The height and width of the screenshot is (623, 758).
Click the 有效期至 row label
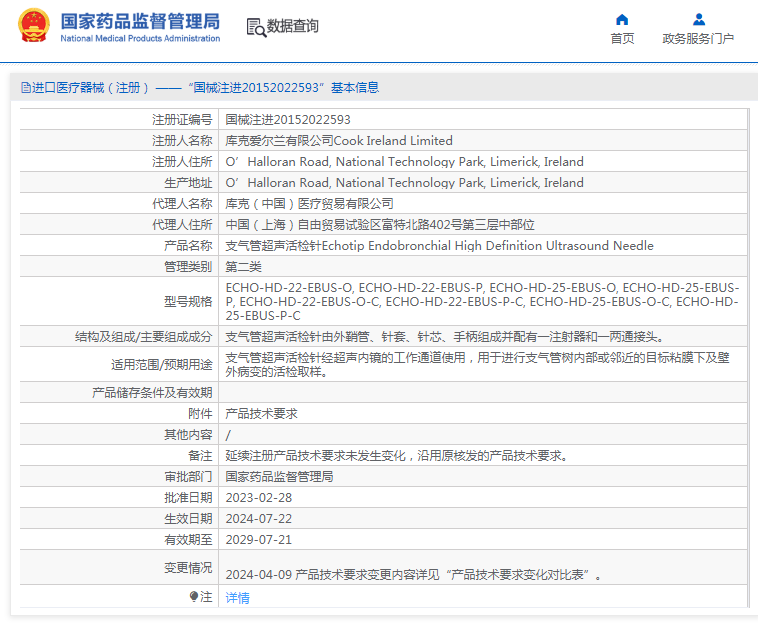(x=188, y=540)
